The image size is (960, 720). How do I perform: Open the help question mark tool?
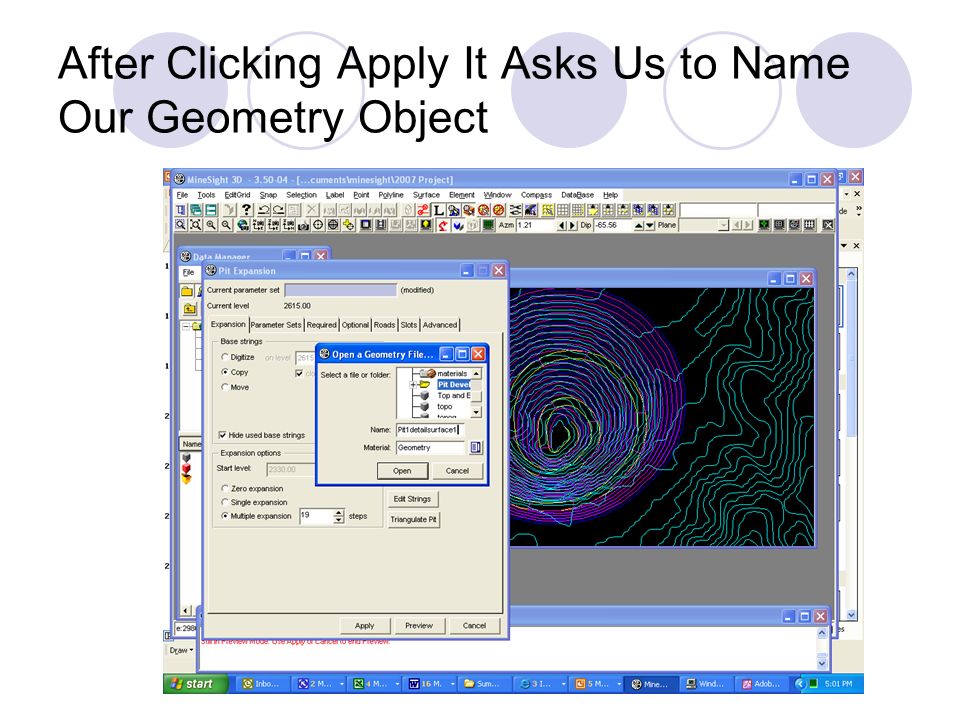click(246, 210)
